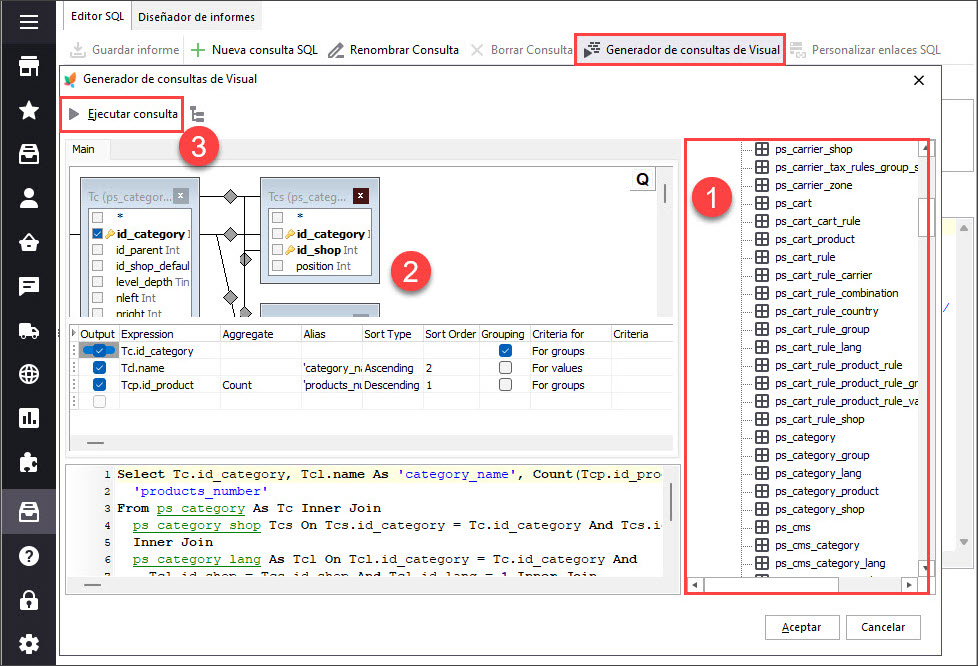Click the Q magnifier button in the diagram area
978x666 pixels.
coord(642,180)
